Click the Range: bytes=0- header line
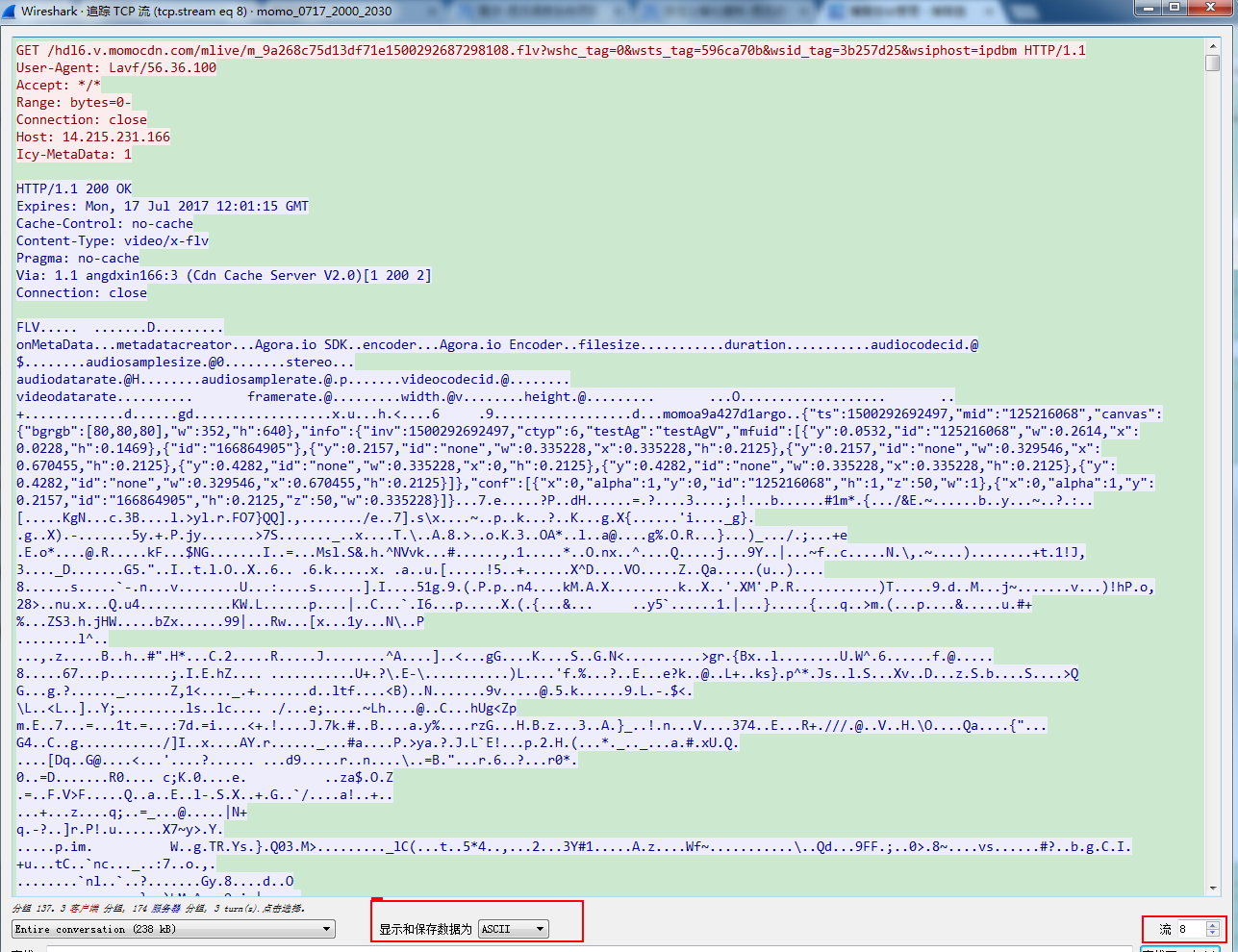This screenshot has height=952, width=1238. (74, 102)
